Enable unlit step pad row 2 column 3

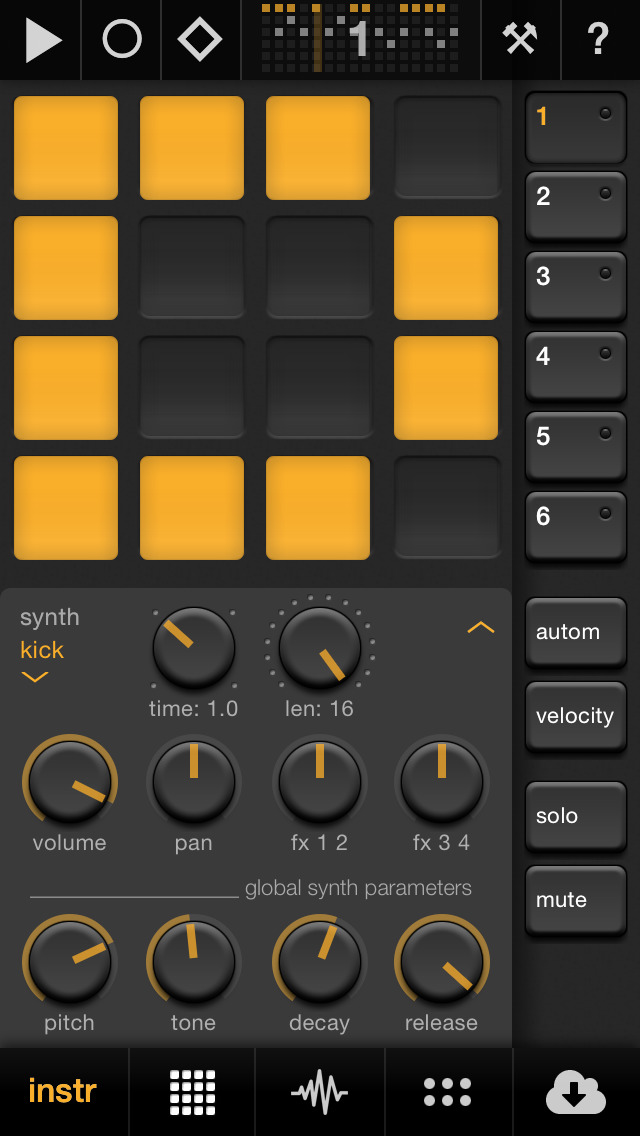(318, 268)
